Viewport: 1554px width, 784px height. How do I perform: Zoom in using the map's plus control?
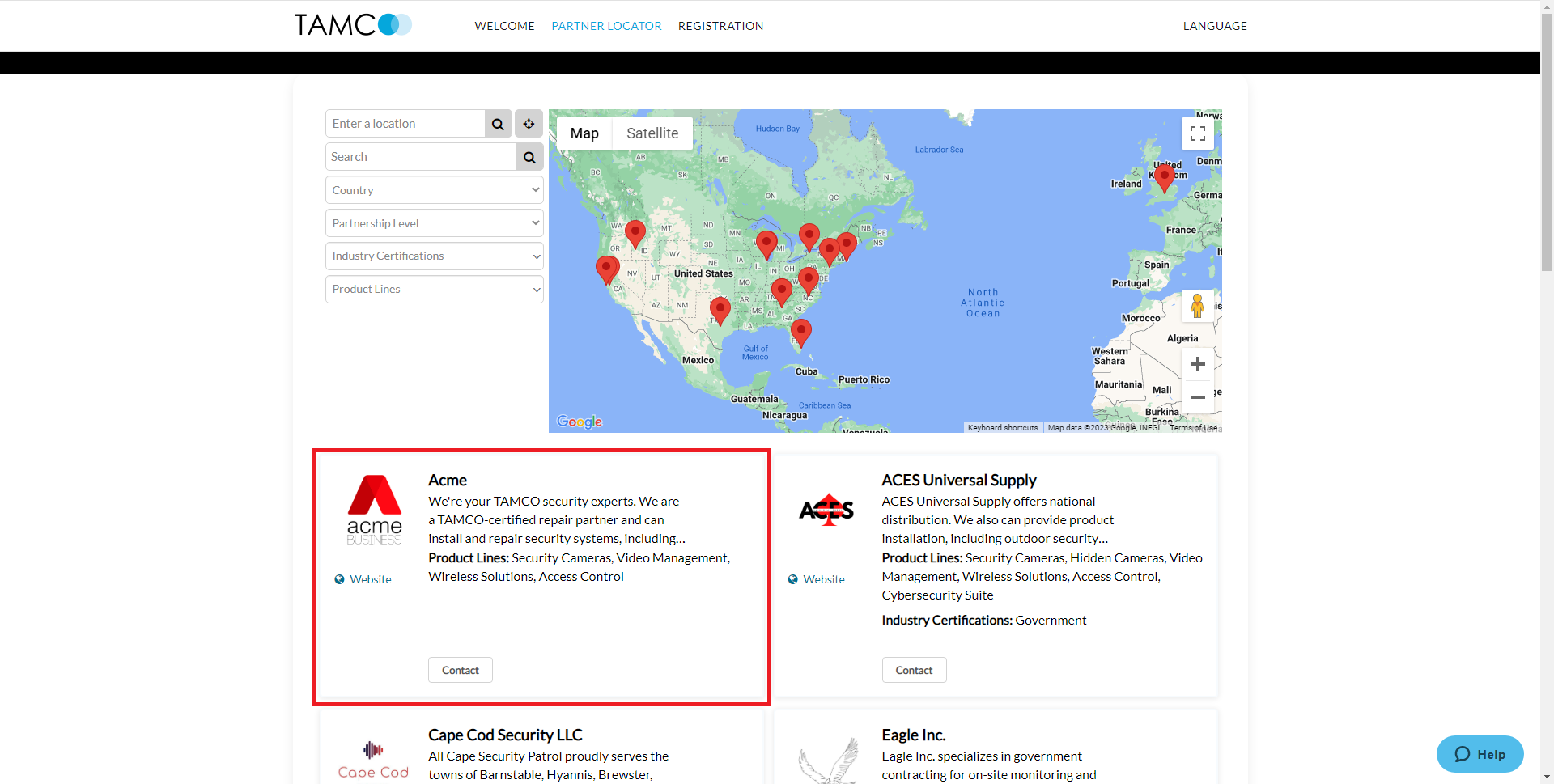coord(1198,363)
